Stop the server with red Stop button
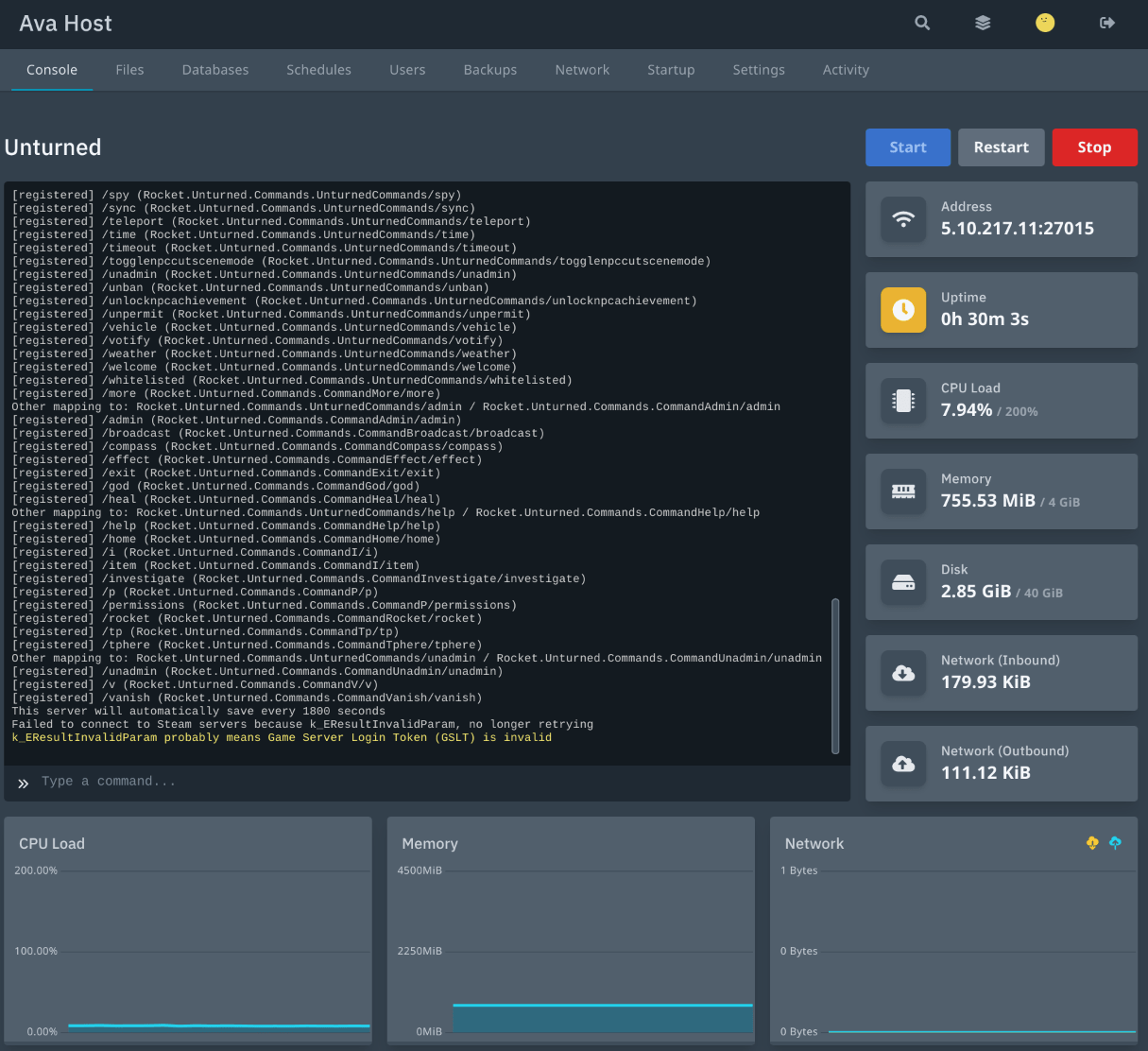 pos(1094,147)
